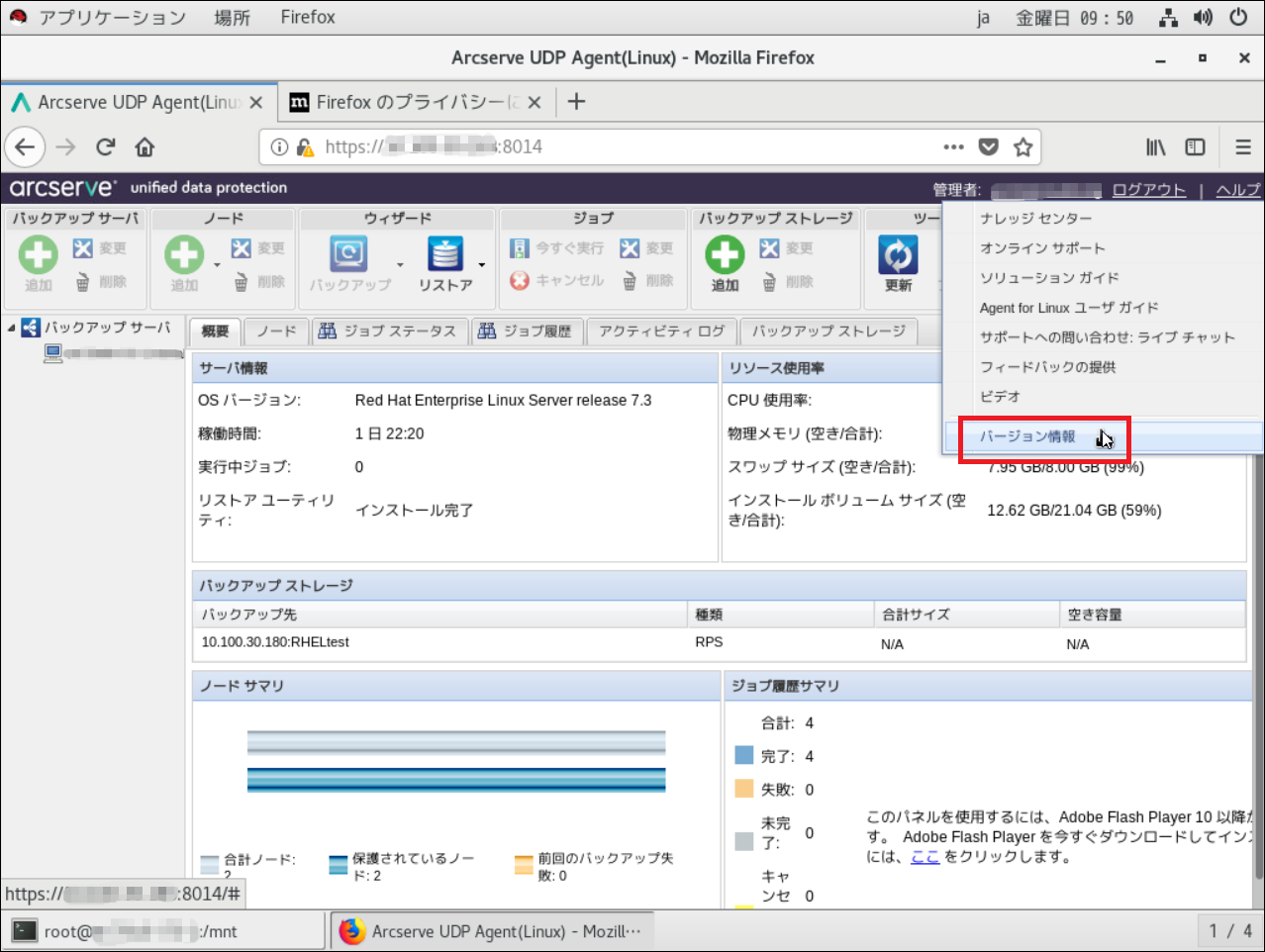Open the Firefox hamburger menu
The width and height of the screenshot is (1265, 952).
[1243, 147]
